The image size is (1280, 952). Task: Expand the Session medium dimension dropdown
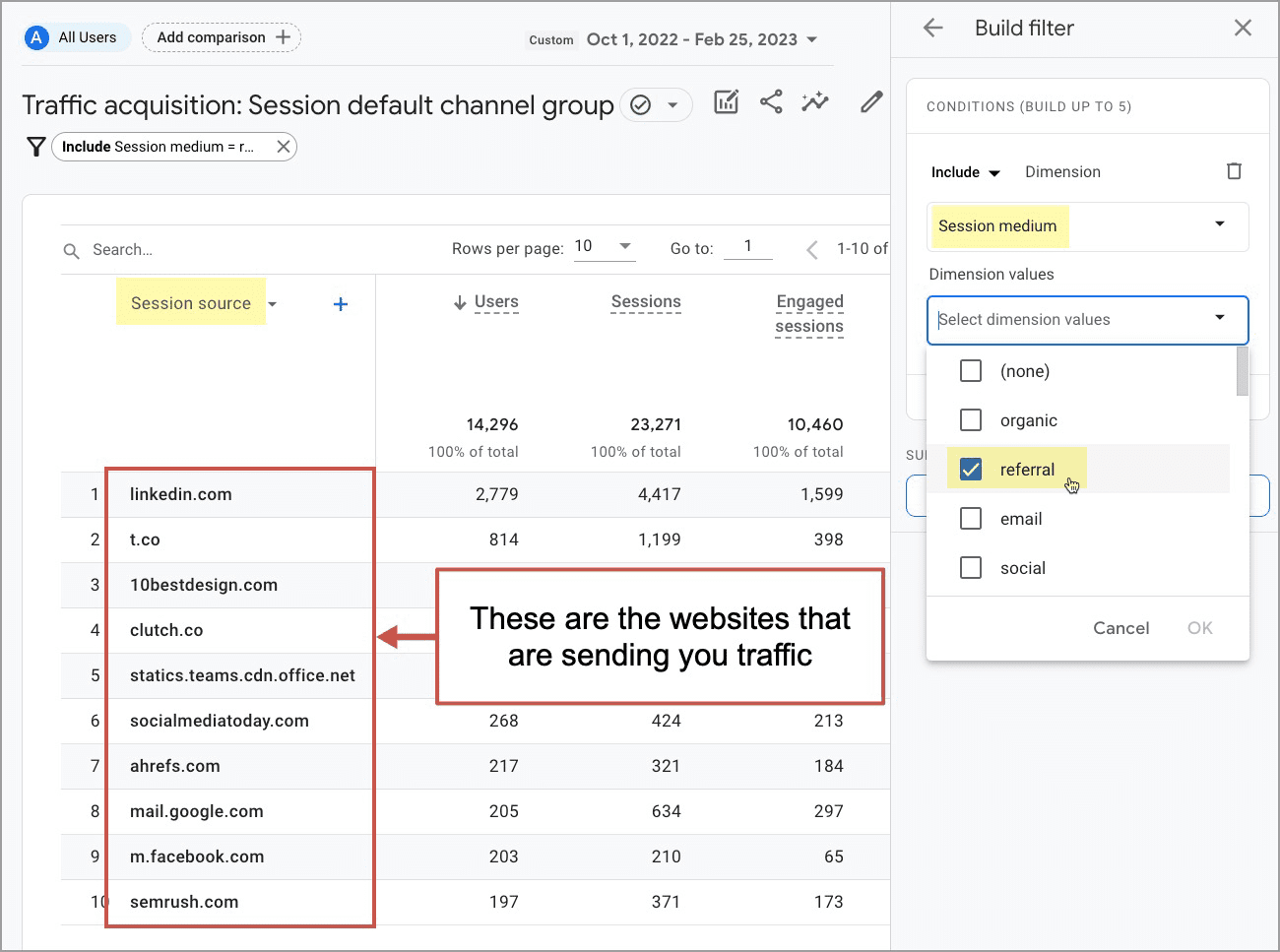1219,225
